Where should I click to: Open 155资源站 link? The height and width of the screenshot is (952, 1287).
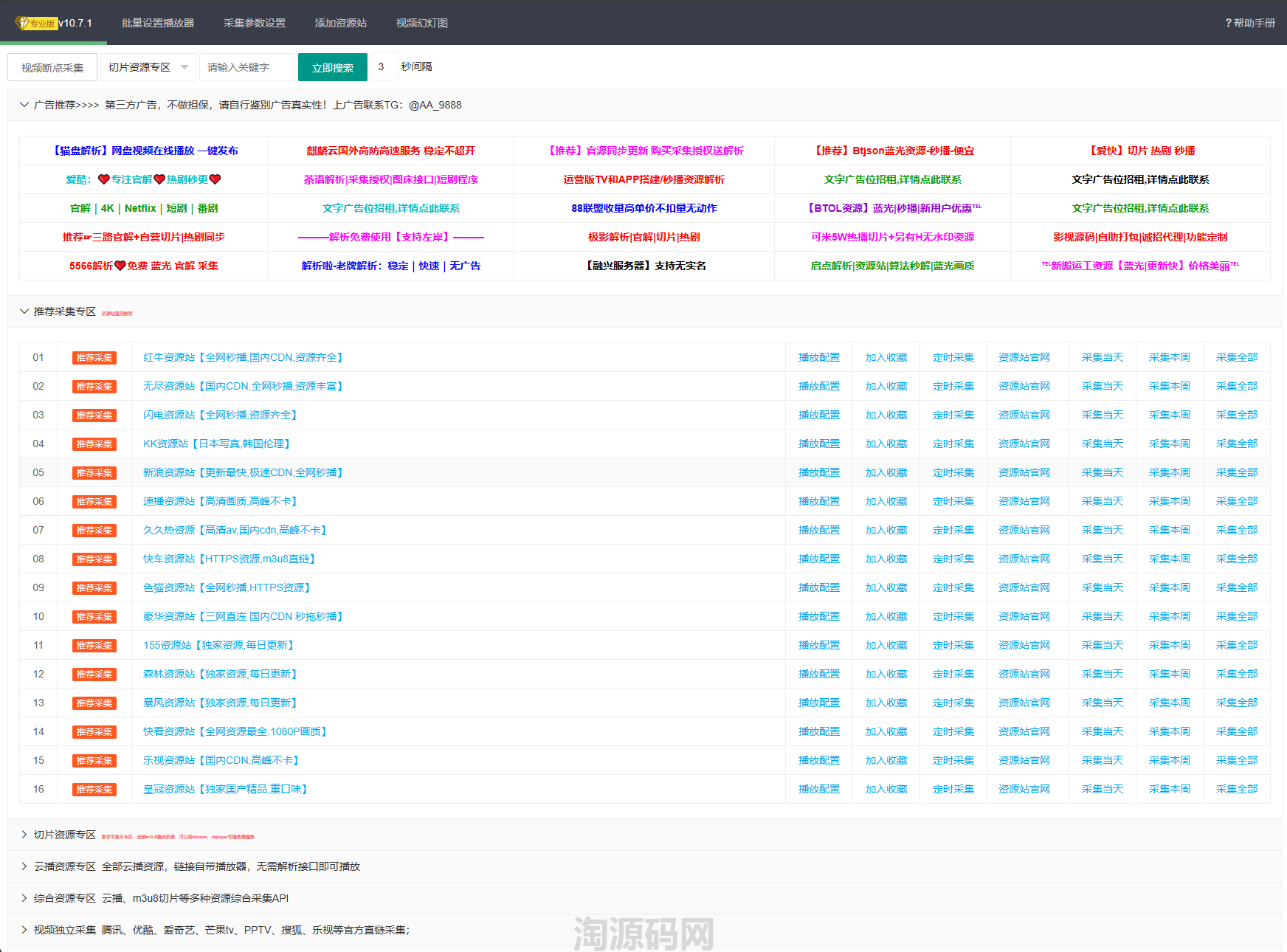[x=218, y=645]
